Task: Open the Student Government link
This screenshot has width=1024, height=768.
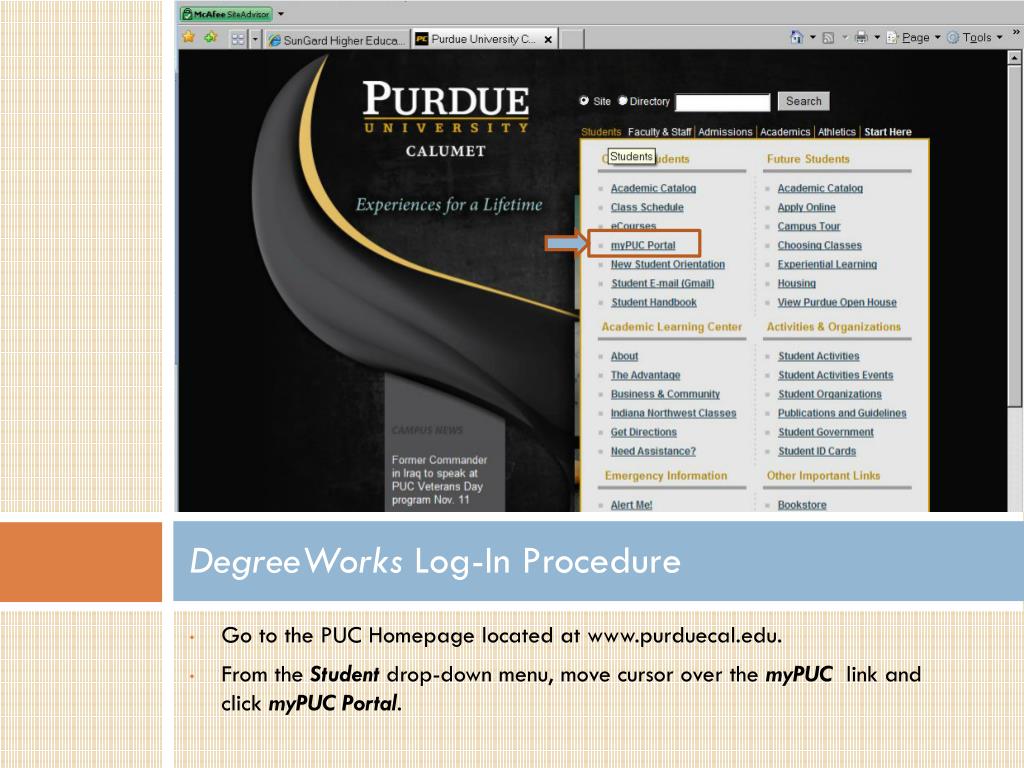Action: (825, 432)
